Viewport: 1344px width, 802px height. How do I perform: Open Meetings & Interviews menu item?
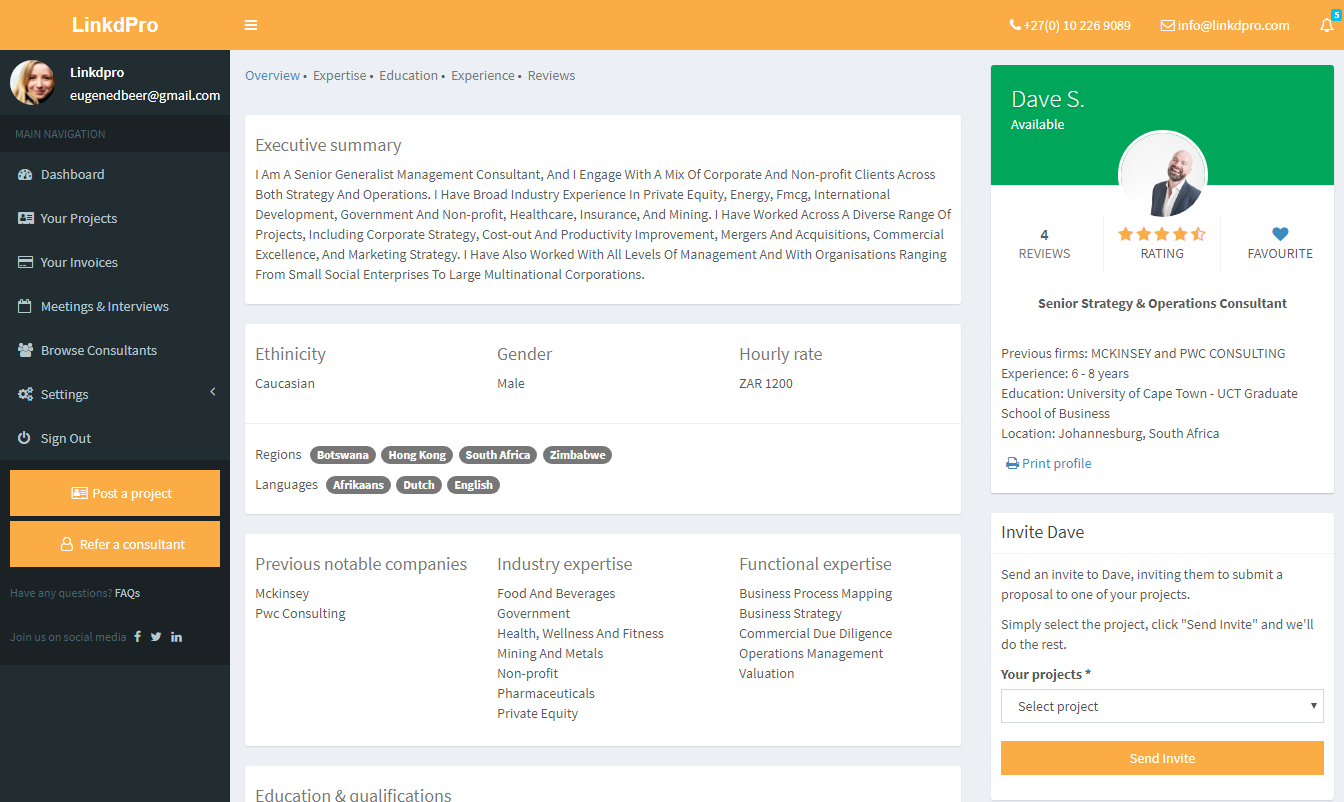(x=115, y=306)
